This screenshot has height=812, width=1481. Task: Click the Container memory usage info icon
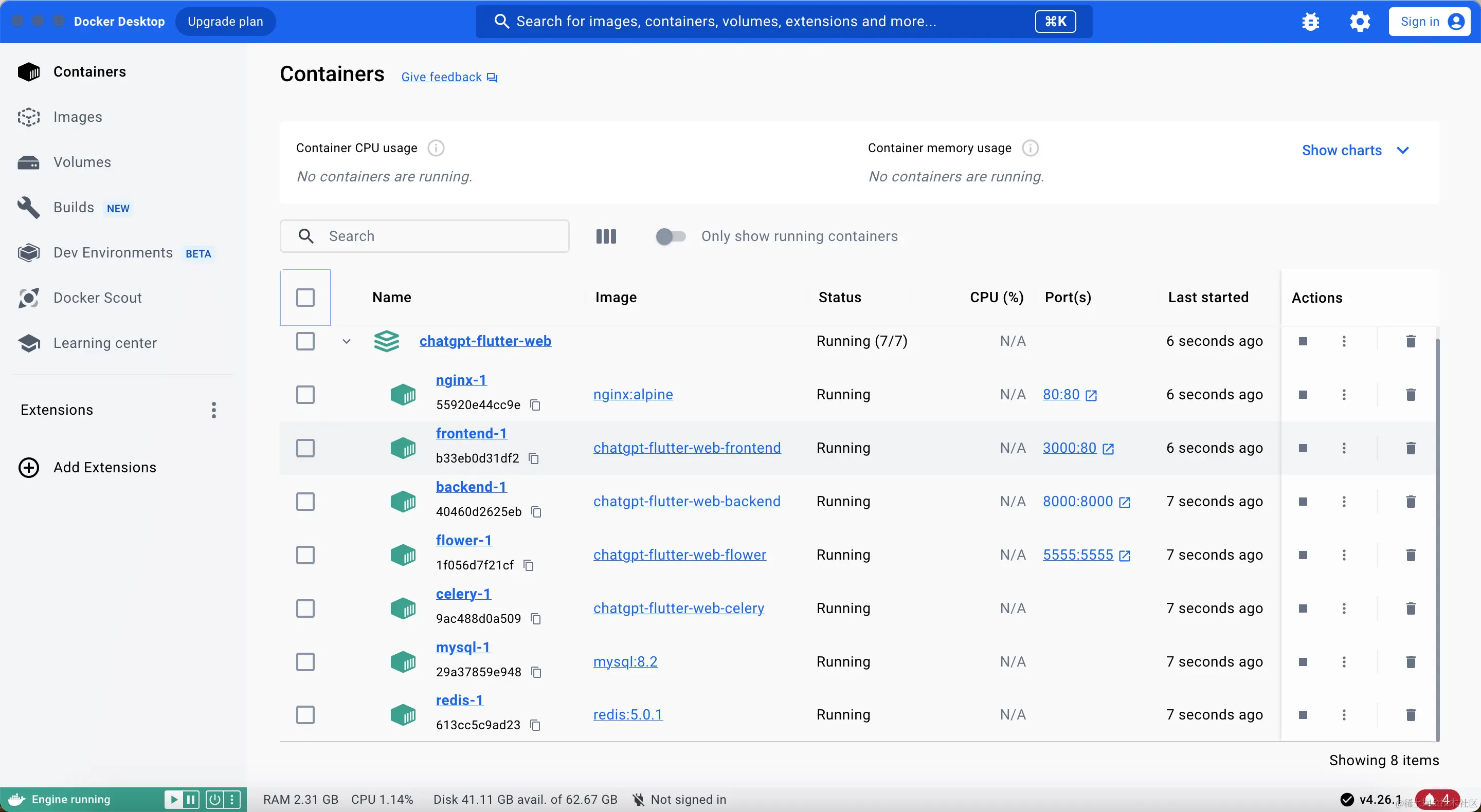(1030, 148)
